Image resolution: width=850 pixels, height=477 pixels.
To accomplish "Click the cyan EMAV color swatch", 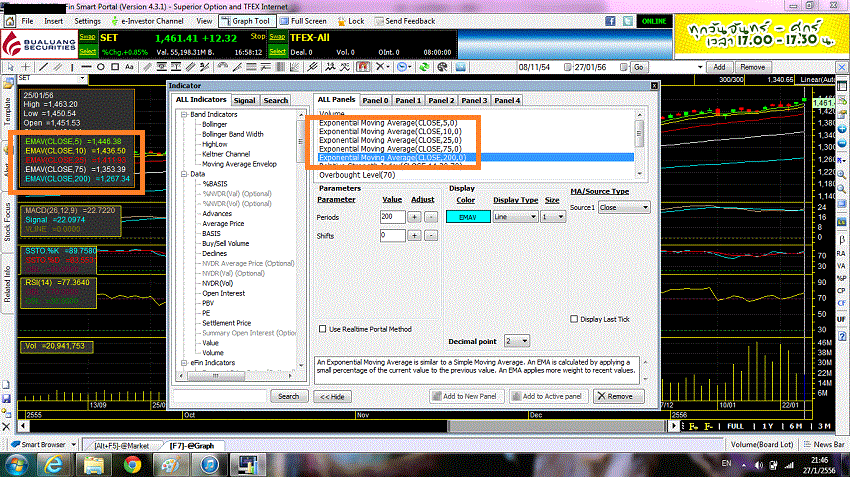I will click(x=468, y=217).
